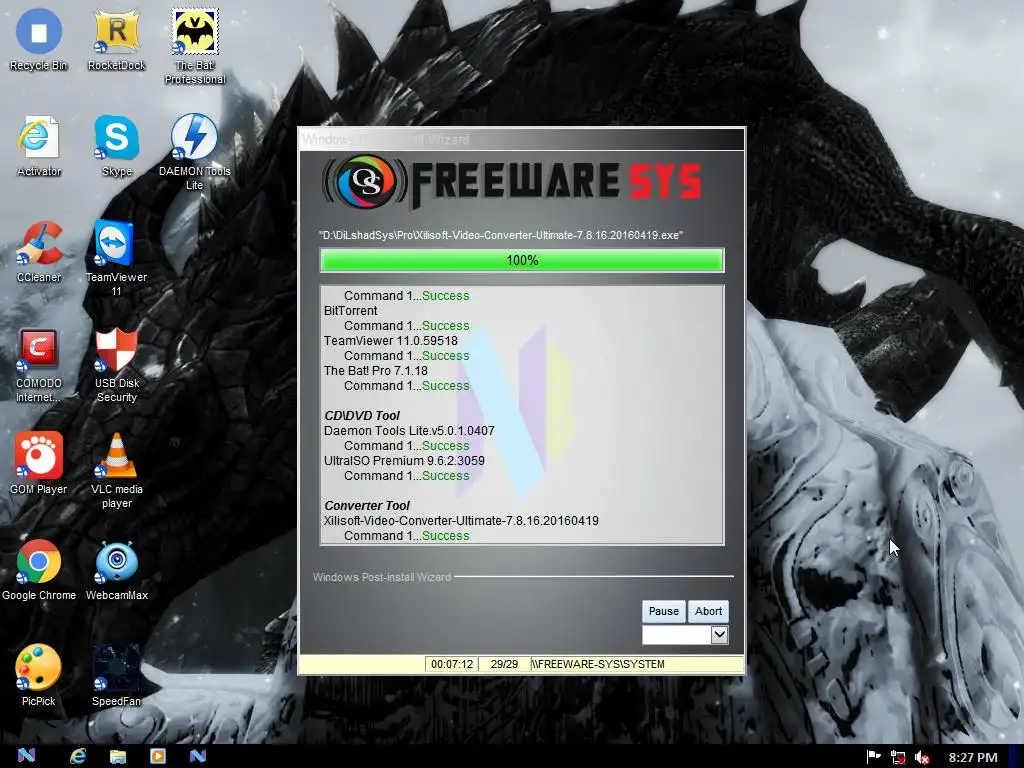Open TeamViewer 11 icon
1024x768 pixels.
coord(116,258)
